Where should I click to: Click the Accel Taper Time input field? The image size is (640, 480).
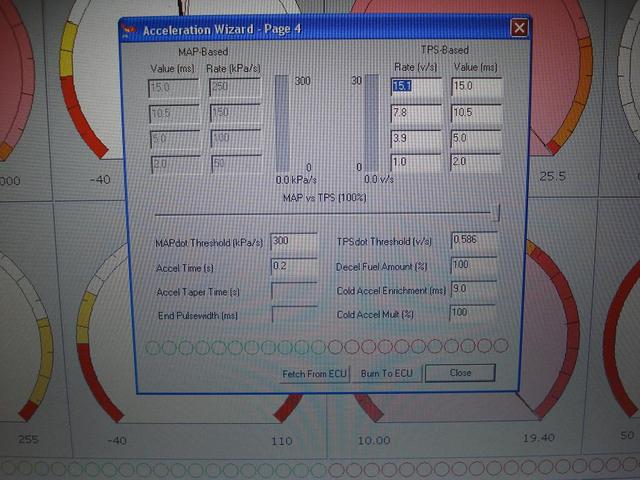pyautogui.click(x=294, y=291)
